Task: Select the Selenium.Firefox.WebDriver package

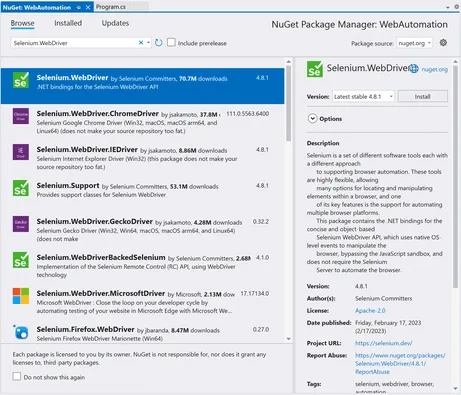Action: click(x=143, y=332)
